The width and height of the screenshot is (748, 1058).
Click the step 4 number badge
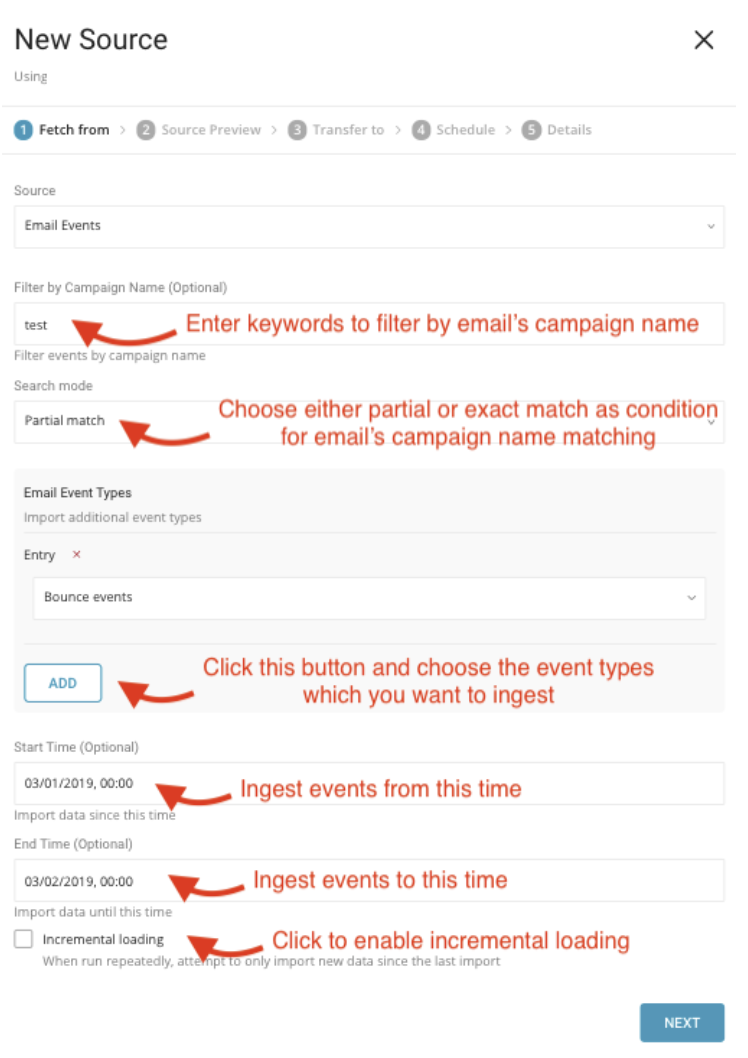pyautogui.click(x=421, y=130)
